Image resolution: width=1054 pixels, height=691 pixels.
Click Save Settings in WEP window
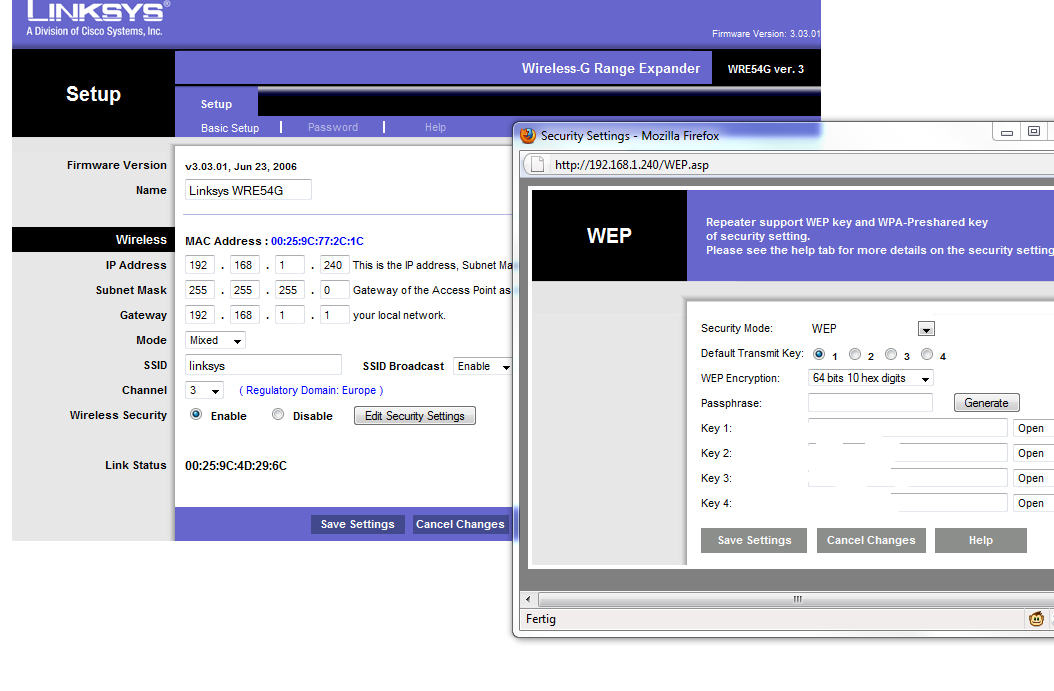754,540
